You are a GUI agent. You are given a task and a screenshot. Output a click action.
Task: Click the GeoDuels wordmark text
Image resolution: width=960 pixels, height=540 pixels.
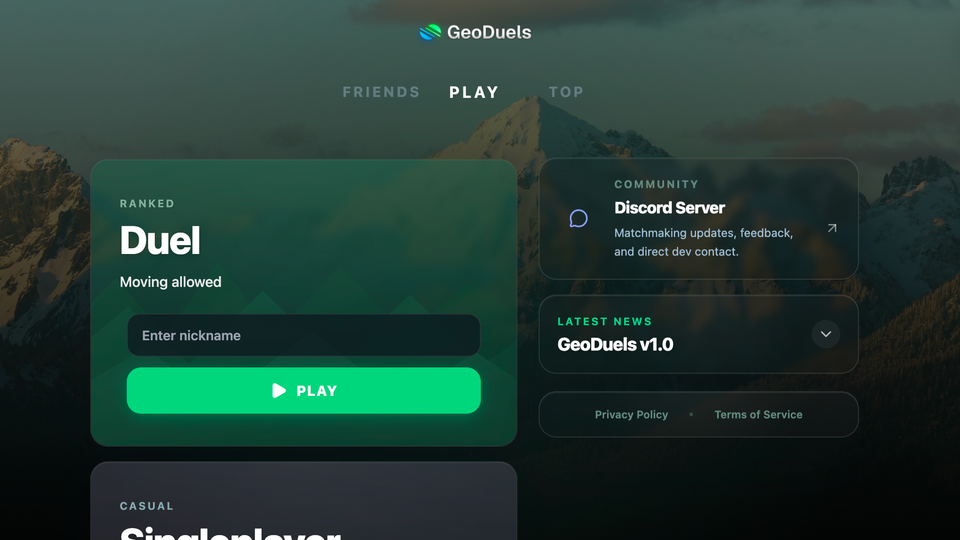(x=489, y=32)
